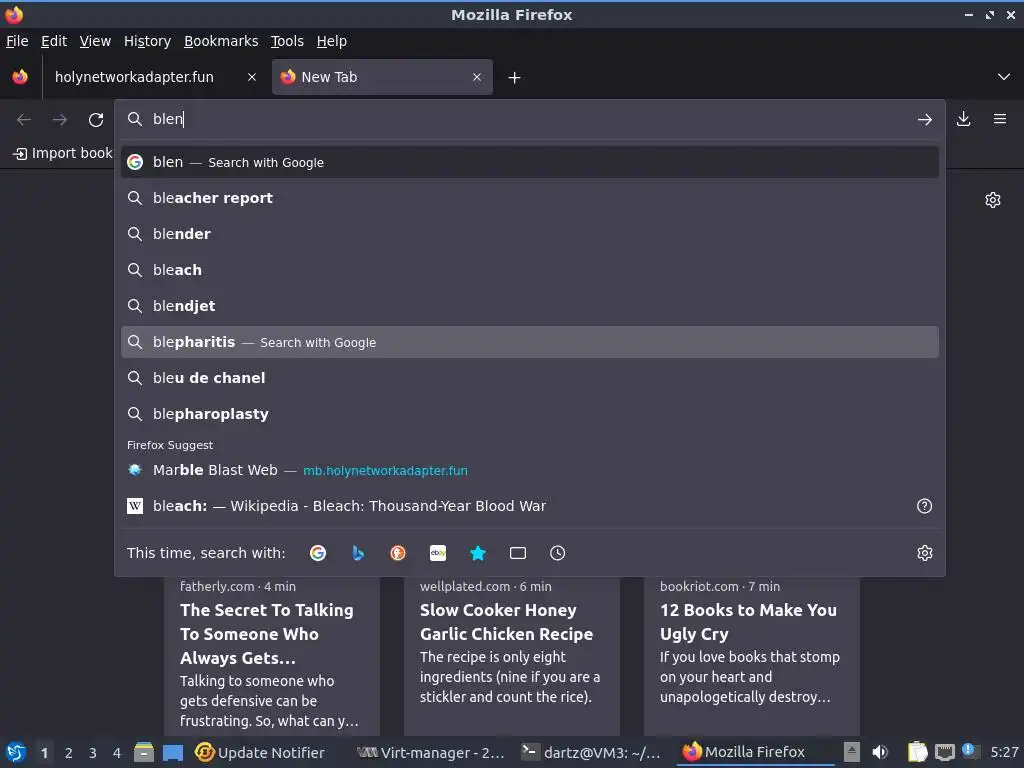1024x768 pixels.
Task: Switch to dartz@VM3 terminal window
Action: [x=591, y=752]
